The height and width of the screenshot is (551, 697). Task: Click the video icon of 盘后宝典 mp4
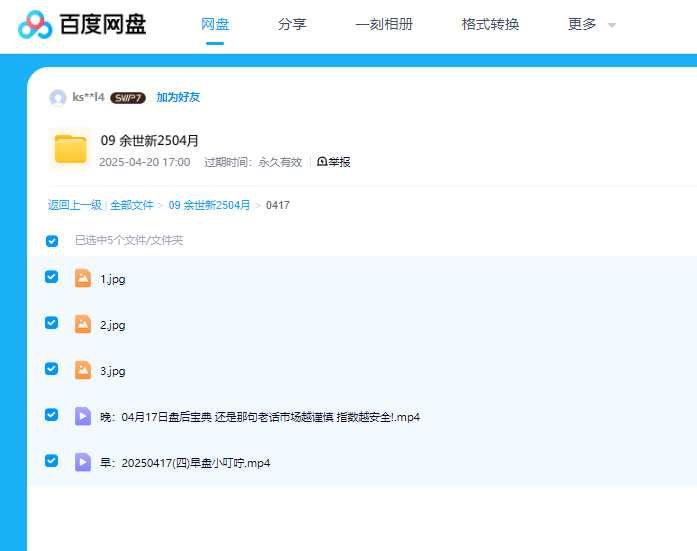[x=83, y=416]
